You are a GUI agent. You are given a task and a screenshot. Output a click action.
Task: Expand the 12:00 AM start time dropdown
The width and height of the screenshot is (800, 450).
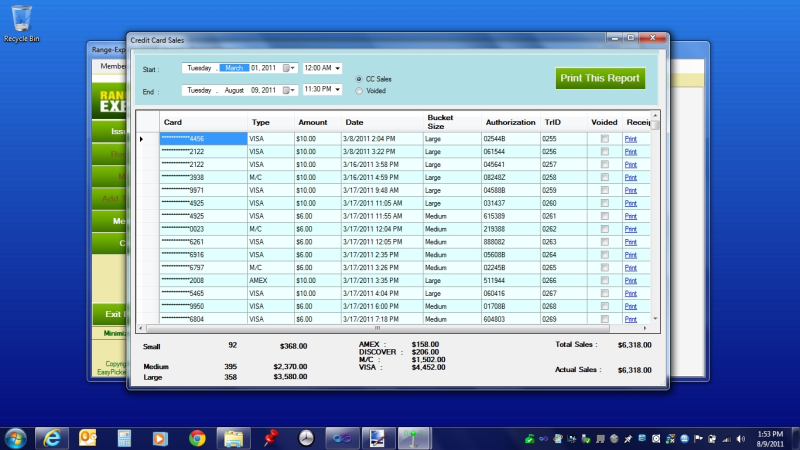[336, 67]
